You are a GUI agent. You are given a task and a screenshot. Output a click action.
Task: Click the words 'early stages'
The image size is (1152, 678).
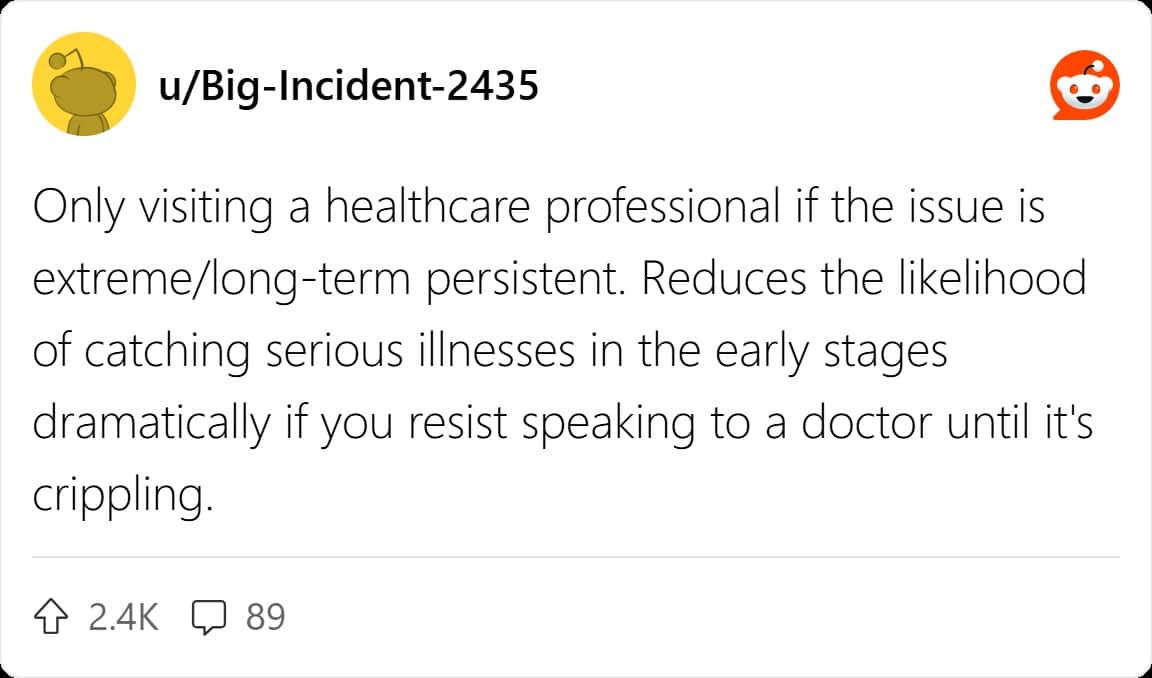click(x=831, y=352)
